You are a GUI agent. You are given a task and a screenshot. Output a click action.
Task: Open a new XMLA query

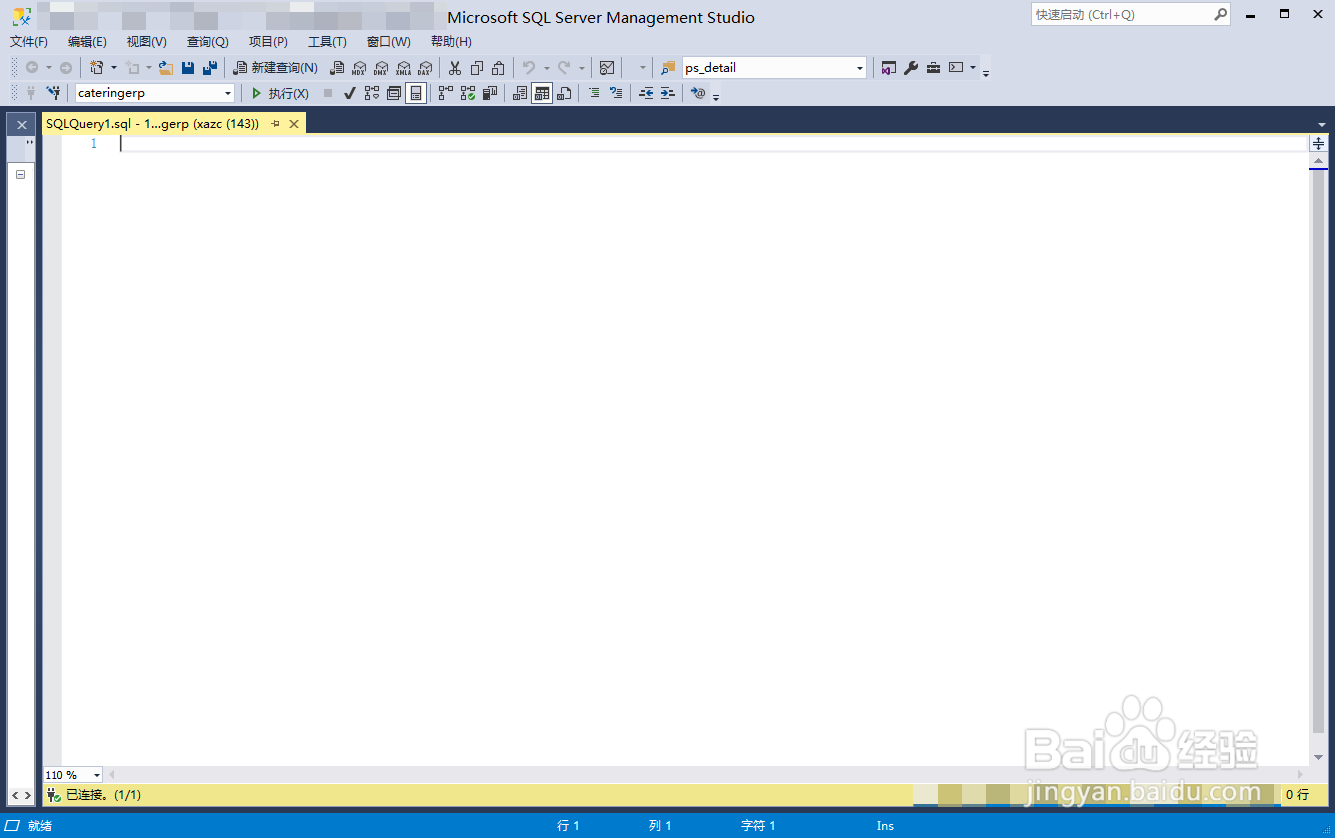coord(403,68)
